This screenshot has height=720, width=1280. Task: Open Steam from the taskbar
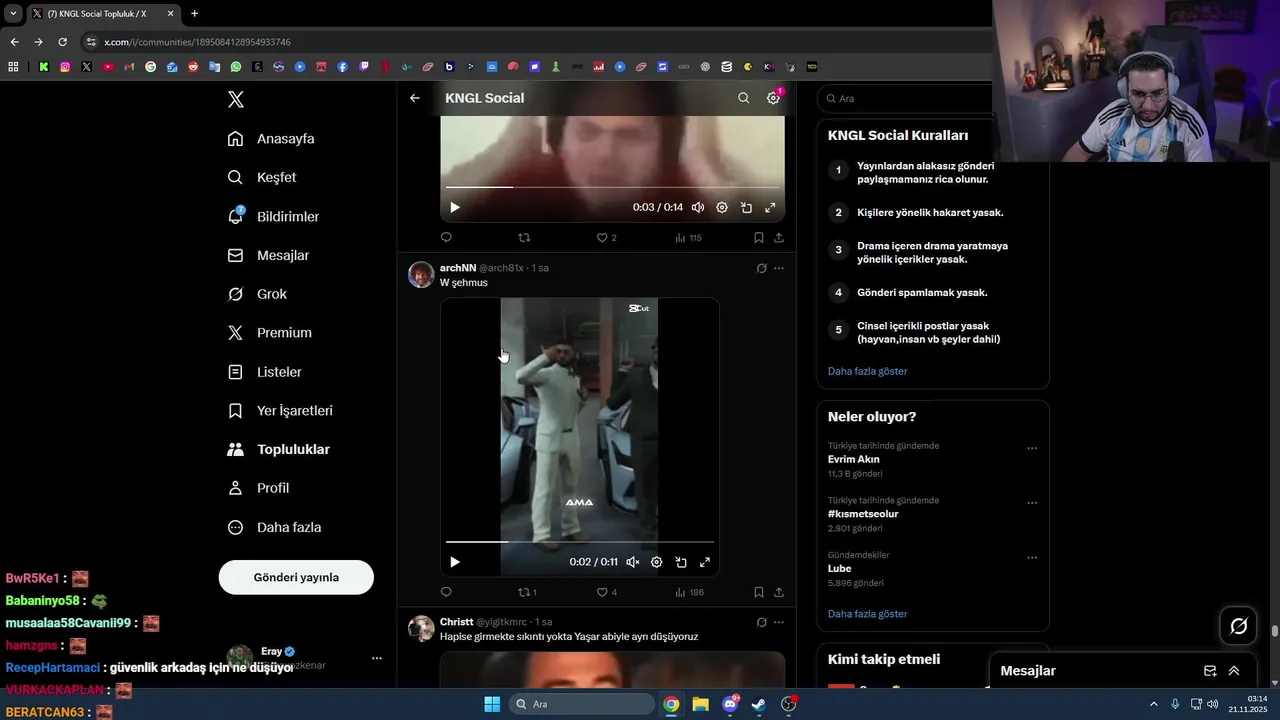tap(759, 704)
